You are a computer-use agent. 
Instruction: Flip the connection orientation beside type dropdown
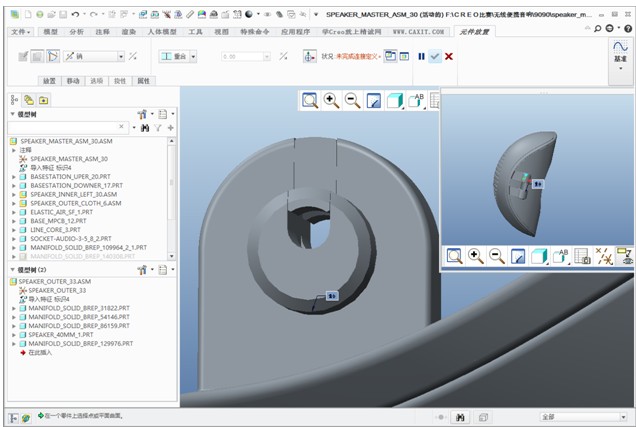(x=133, y=56)
